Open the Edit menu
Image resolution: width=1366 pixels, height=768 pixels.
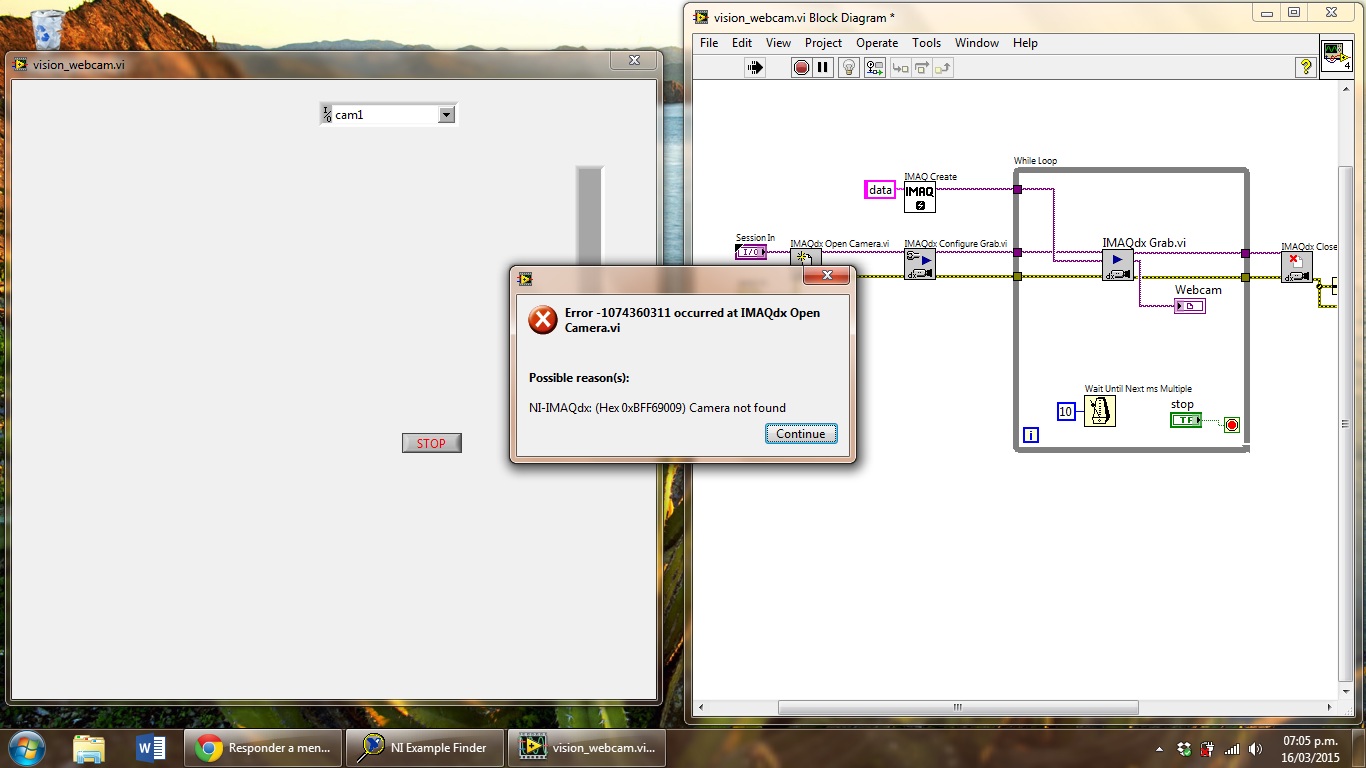[742, 43]
